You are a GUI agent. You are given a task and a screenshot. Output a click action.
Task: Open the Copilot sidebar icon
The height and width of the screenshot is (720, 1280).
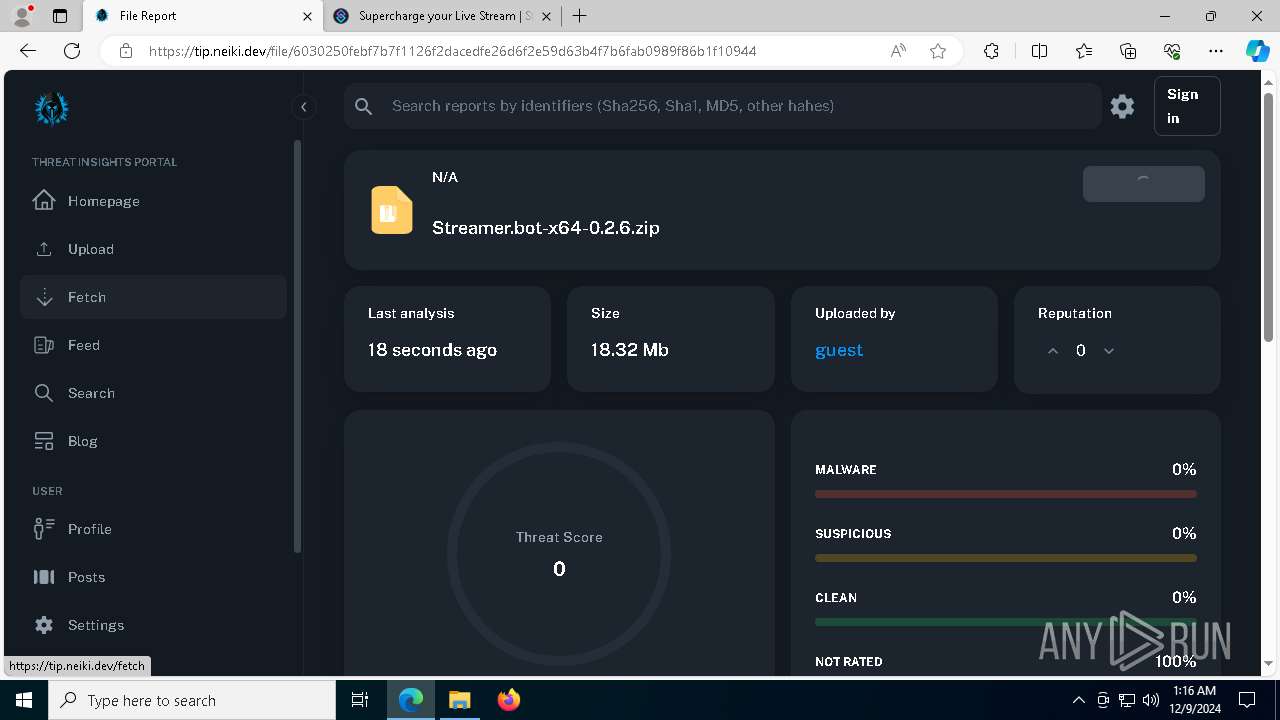point(1257,51)
